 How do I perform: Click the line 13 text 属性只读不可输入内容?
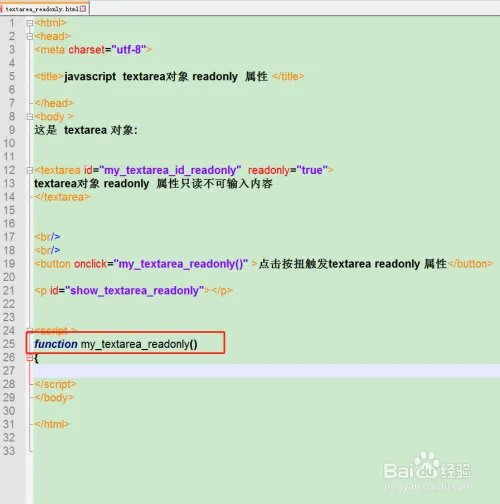[x=214, y=184]
